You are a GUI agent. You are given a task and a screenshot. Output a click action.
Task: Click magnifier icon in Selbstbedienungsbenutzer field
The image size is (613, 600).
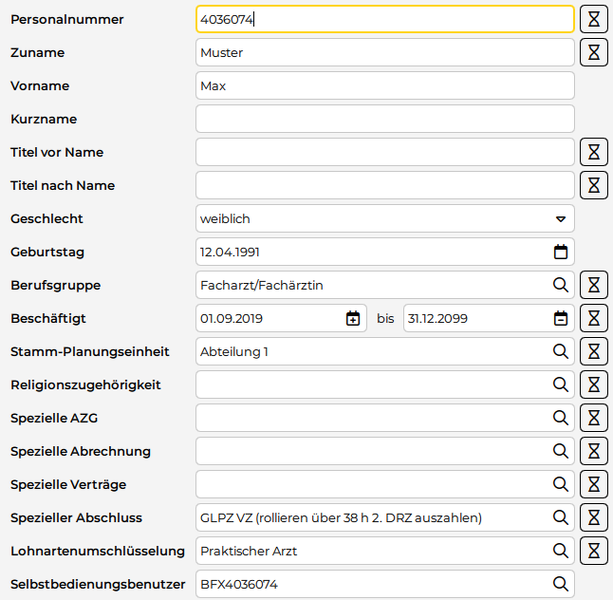point(560,584)
